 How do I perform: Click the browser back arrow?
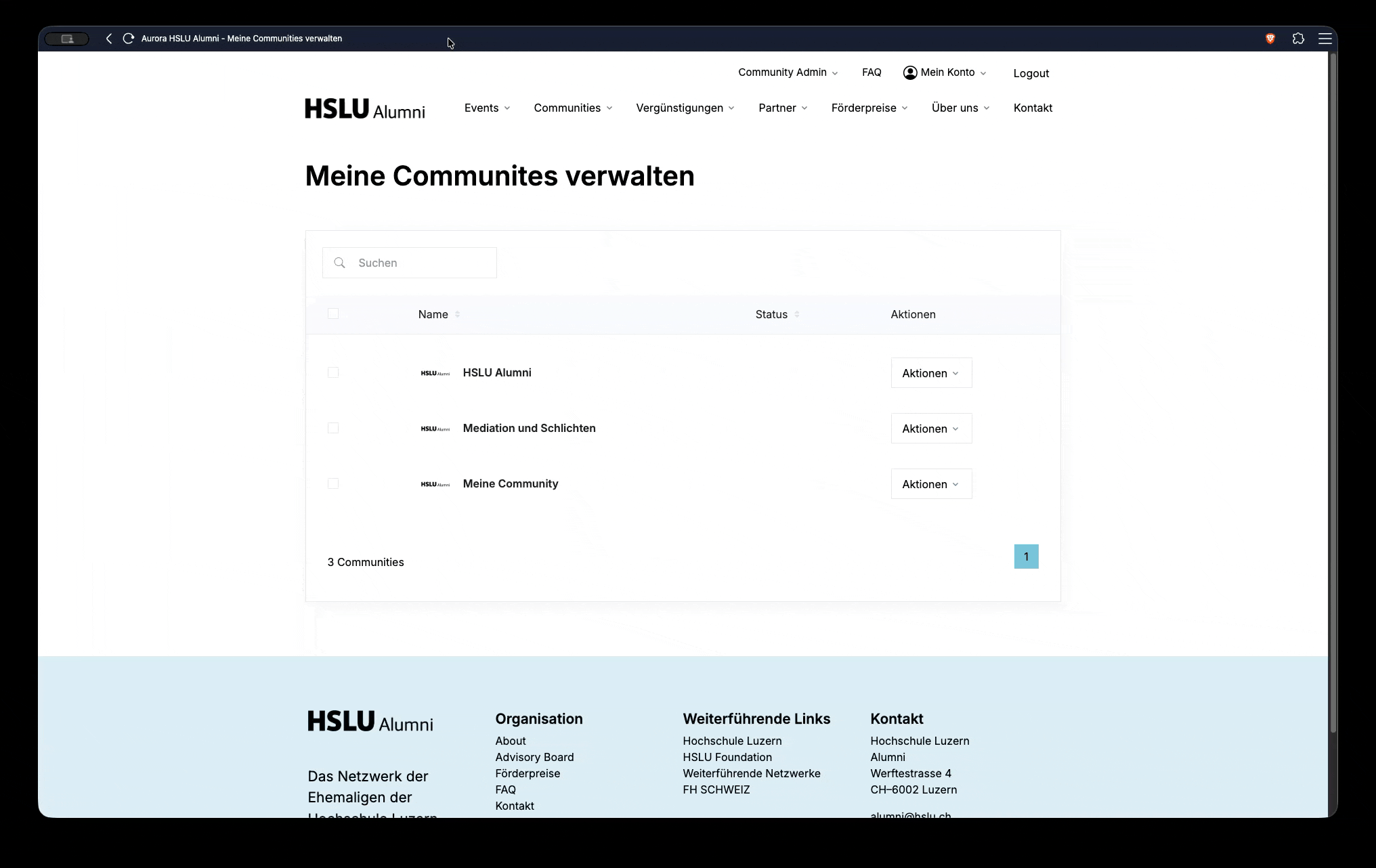pyautogui.click(x=109, y=39)
